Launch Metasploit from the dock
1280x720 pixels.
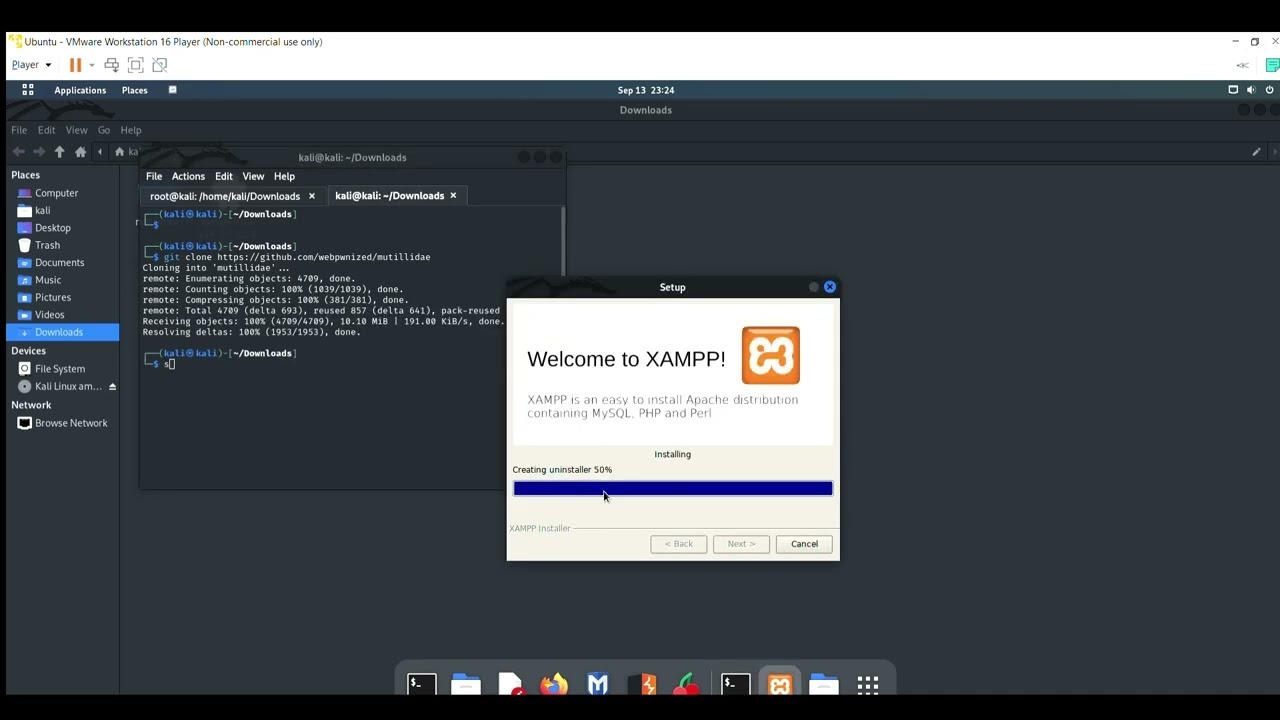[598, 685]
